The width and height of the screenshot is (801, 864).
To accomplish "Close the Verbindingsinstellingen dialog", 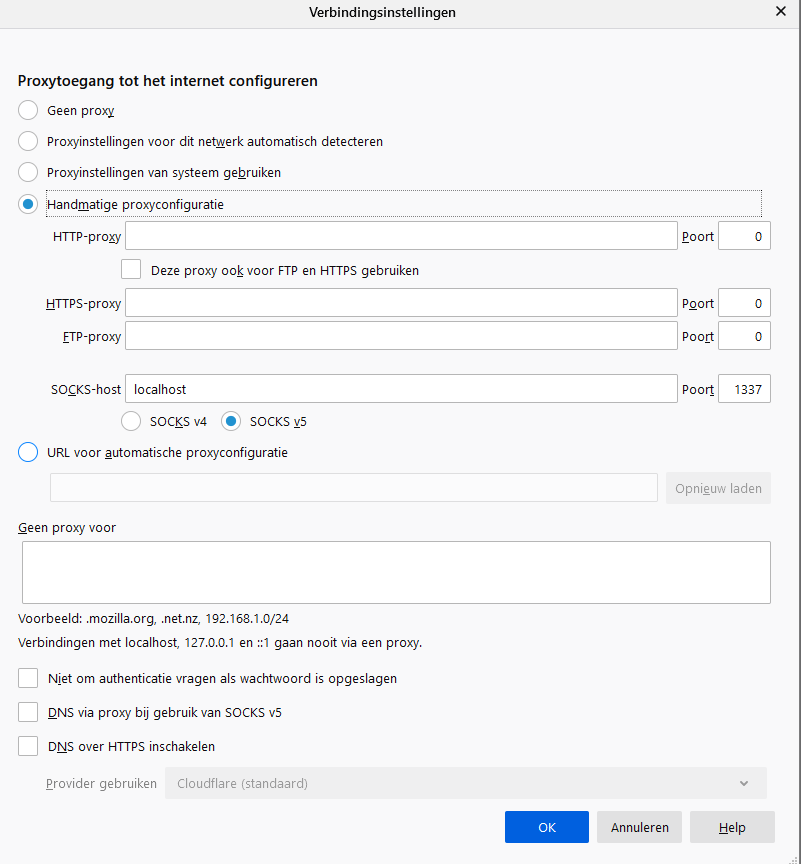I will point(780,13).
